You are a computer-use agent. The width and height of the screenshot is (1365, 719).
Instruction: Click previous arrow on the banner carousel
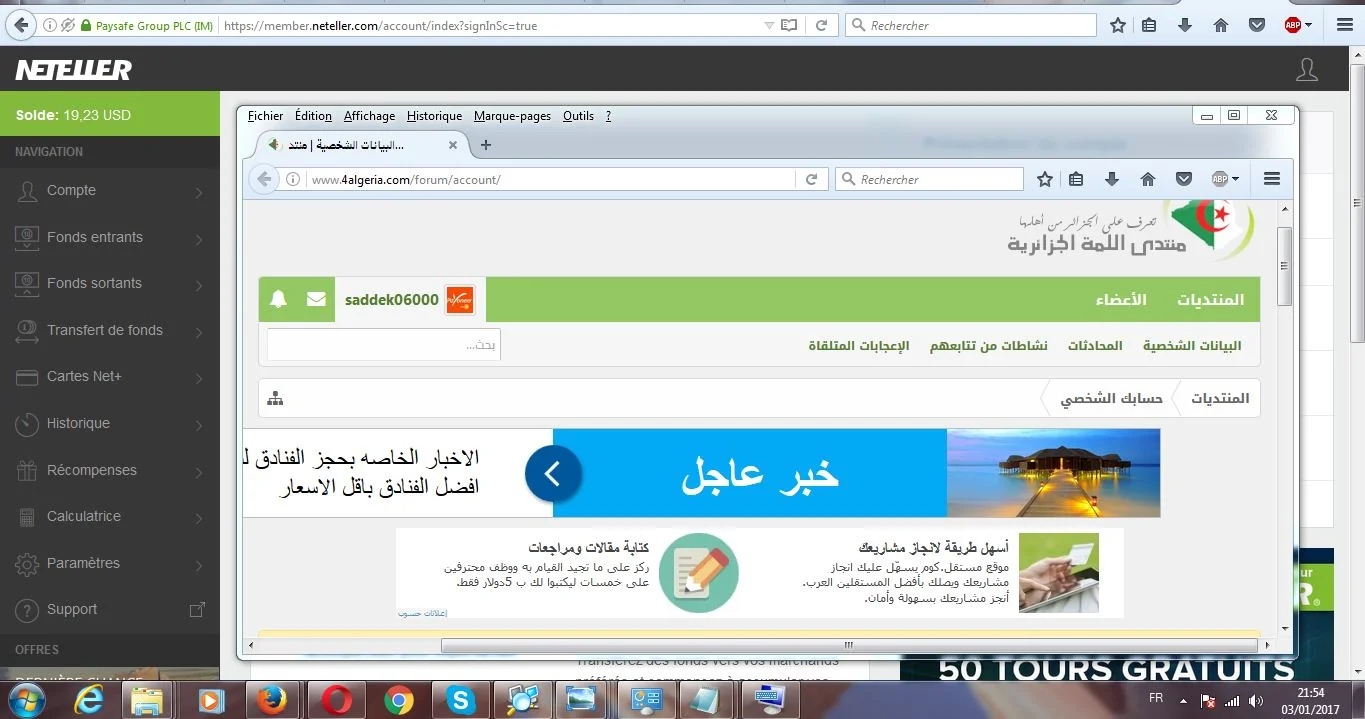click(553, 473)
